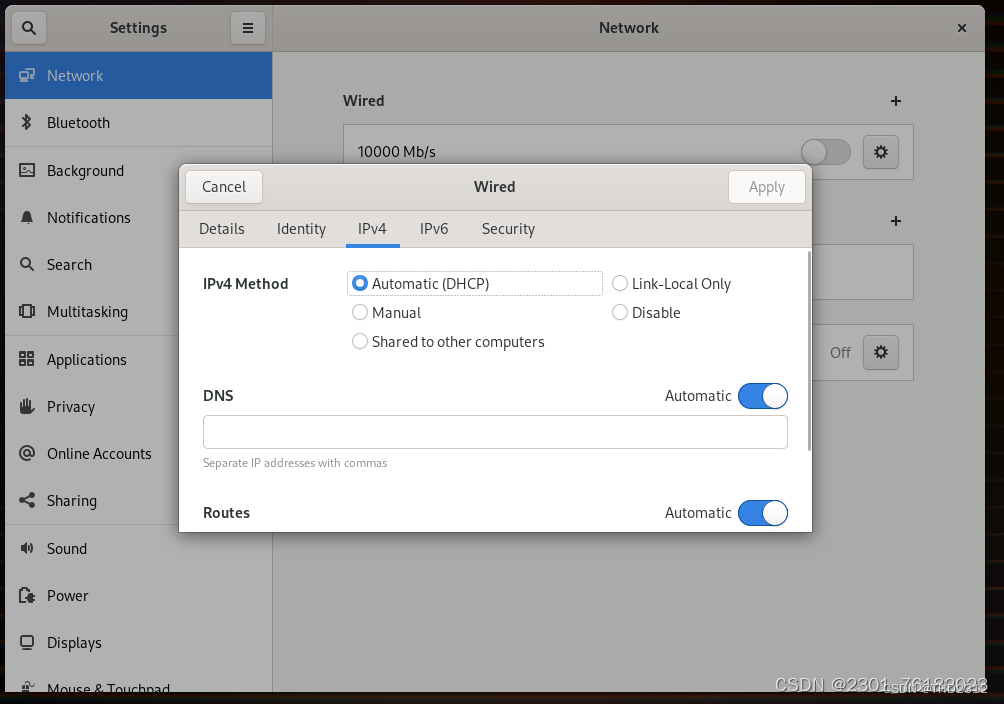Open Displays settings in sidebar
1004x704 pixels.
click(138, 643)
